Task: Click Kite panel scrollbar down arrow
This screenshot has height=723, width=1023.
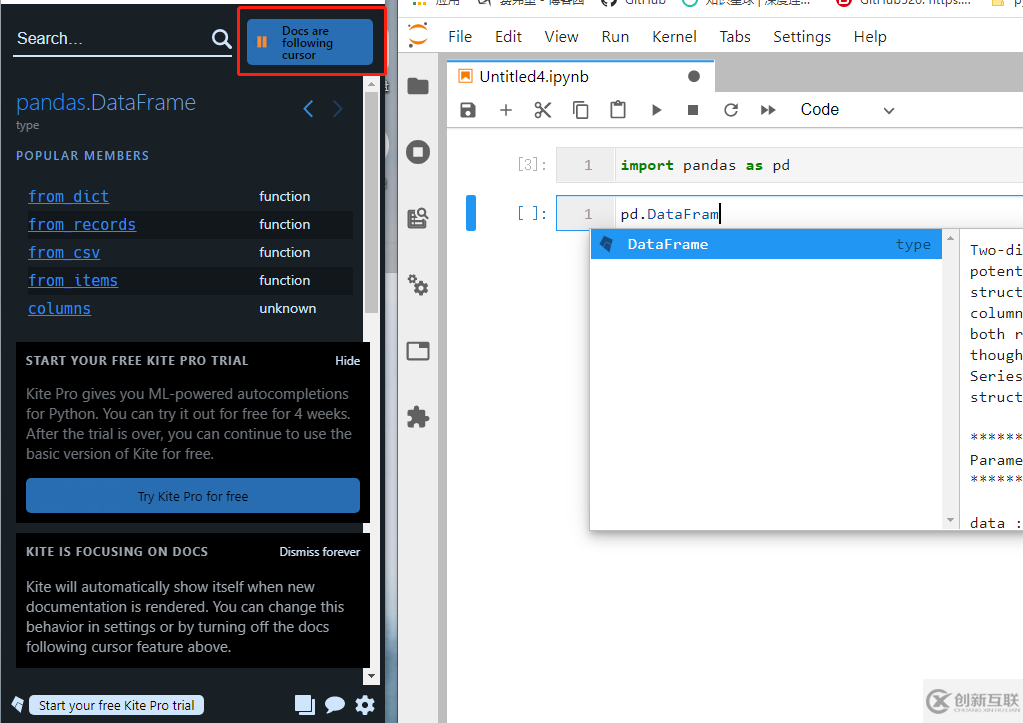Action: point(371,676)
